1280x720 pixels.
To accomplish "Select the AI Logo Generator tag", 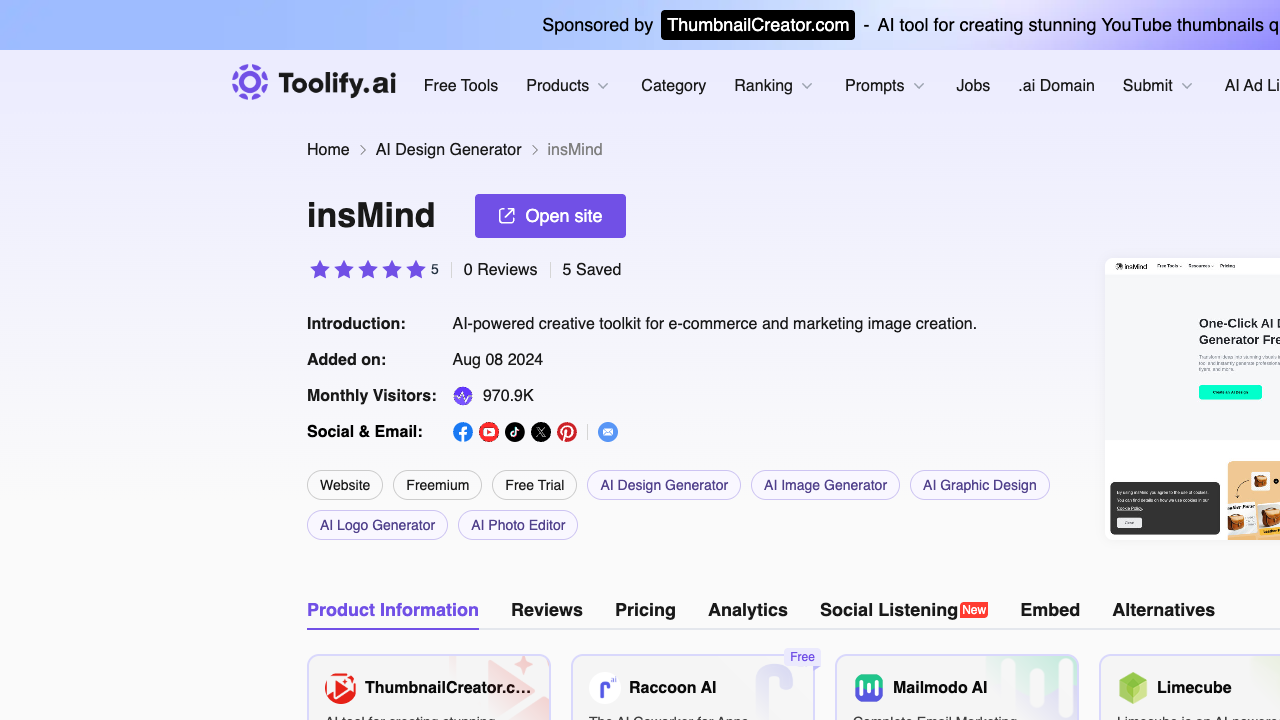I will pyautogui.click(x=377, y=525).
